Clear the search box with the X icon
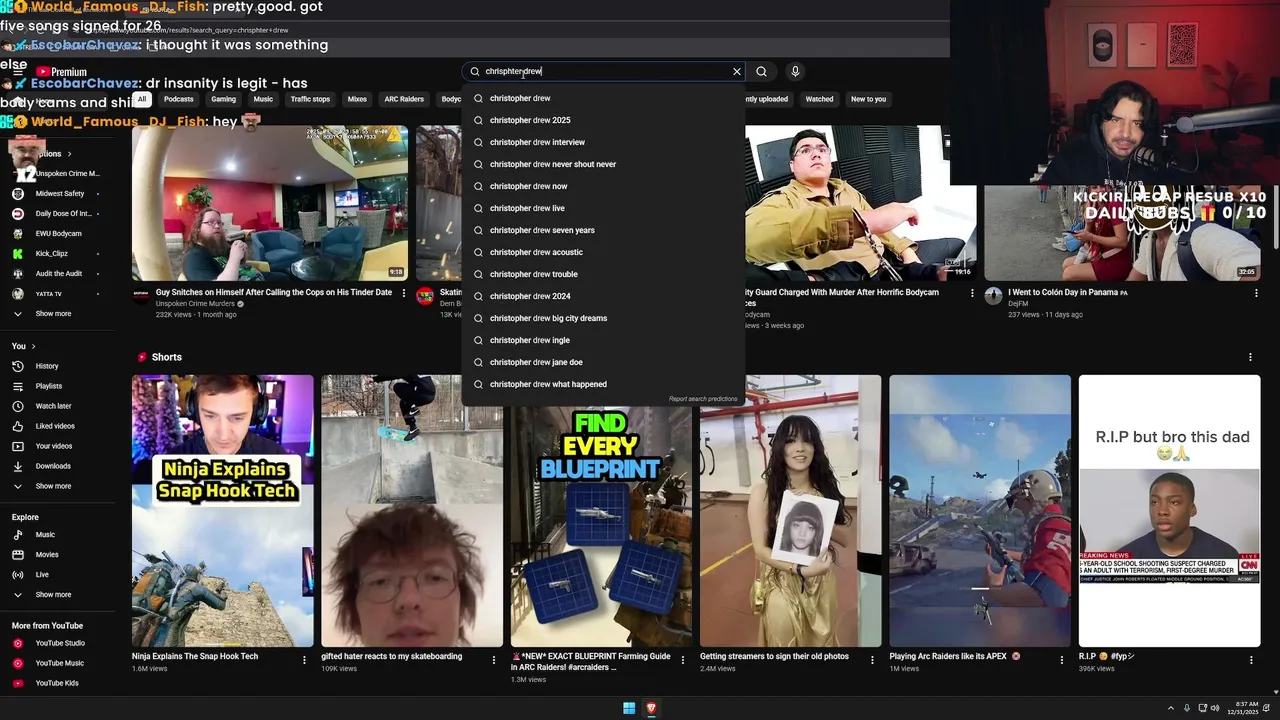The width and height of the screenshot is (1280, 720). coord(737,72)
